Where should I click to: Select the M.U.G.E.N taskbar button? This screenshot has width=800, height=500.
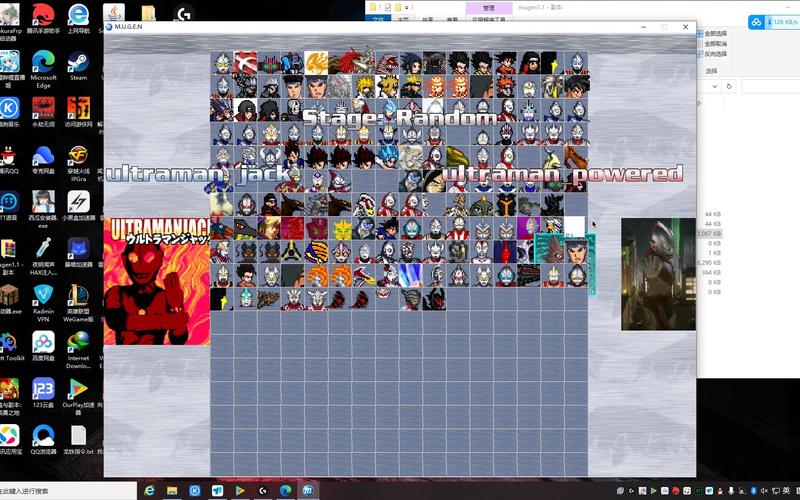pyautogui.click(x=308, y=491)
